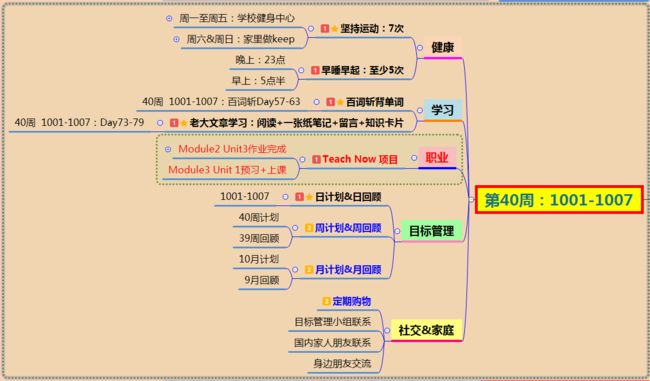The image size is (650, 381).
Task: Click text 百词斩Day57-63
Action: tap(264, 102)
